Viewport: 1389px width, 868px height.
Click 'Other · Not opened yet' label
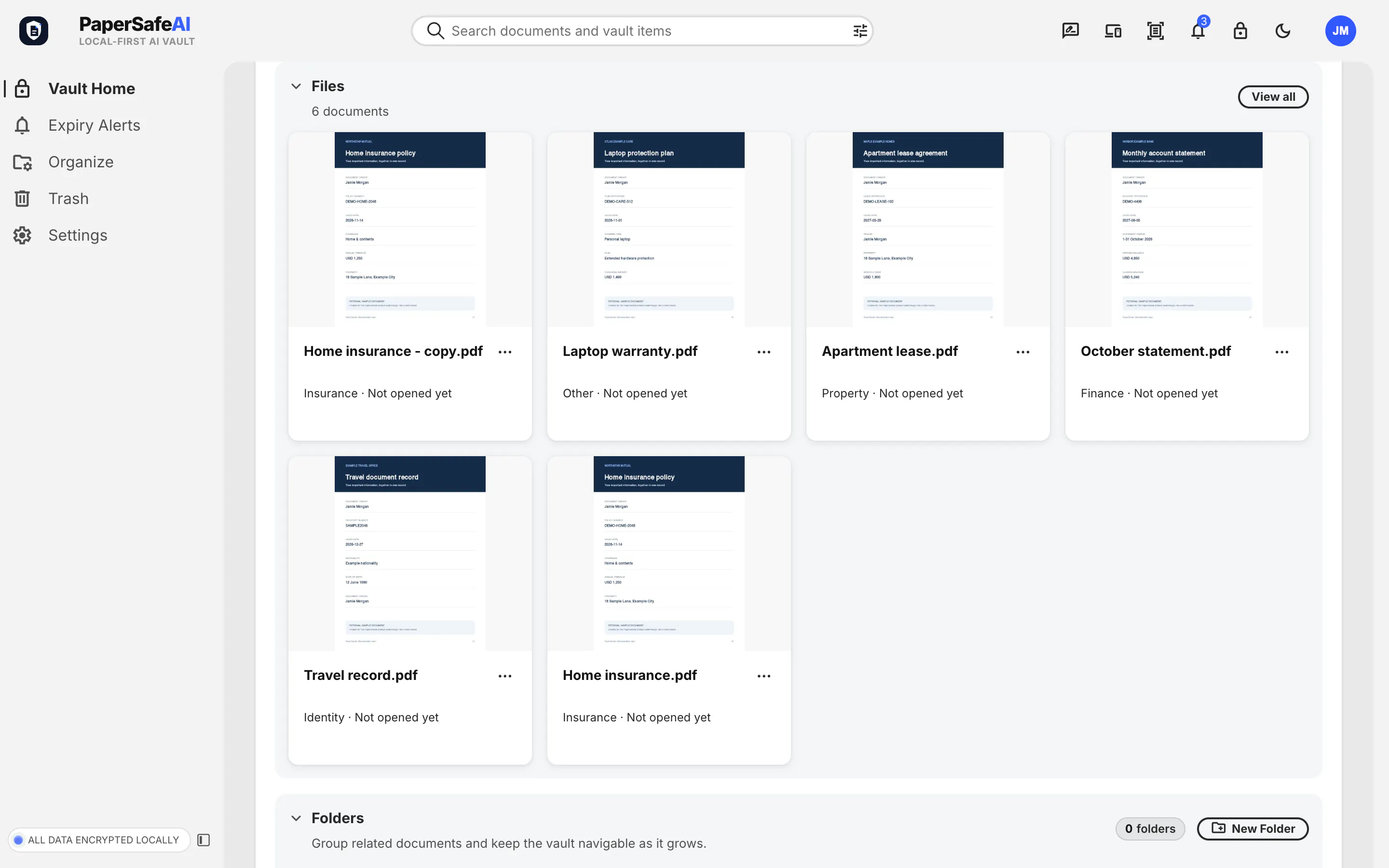pyautogui.click(x=625, y=393)
